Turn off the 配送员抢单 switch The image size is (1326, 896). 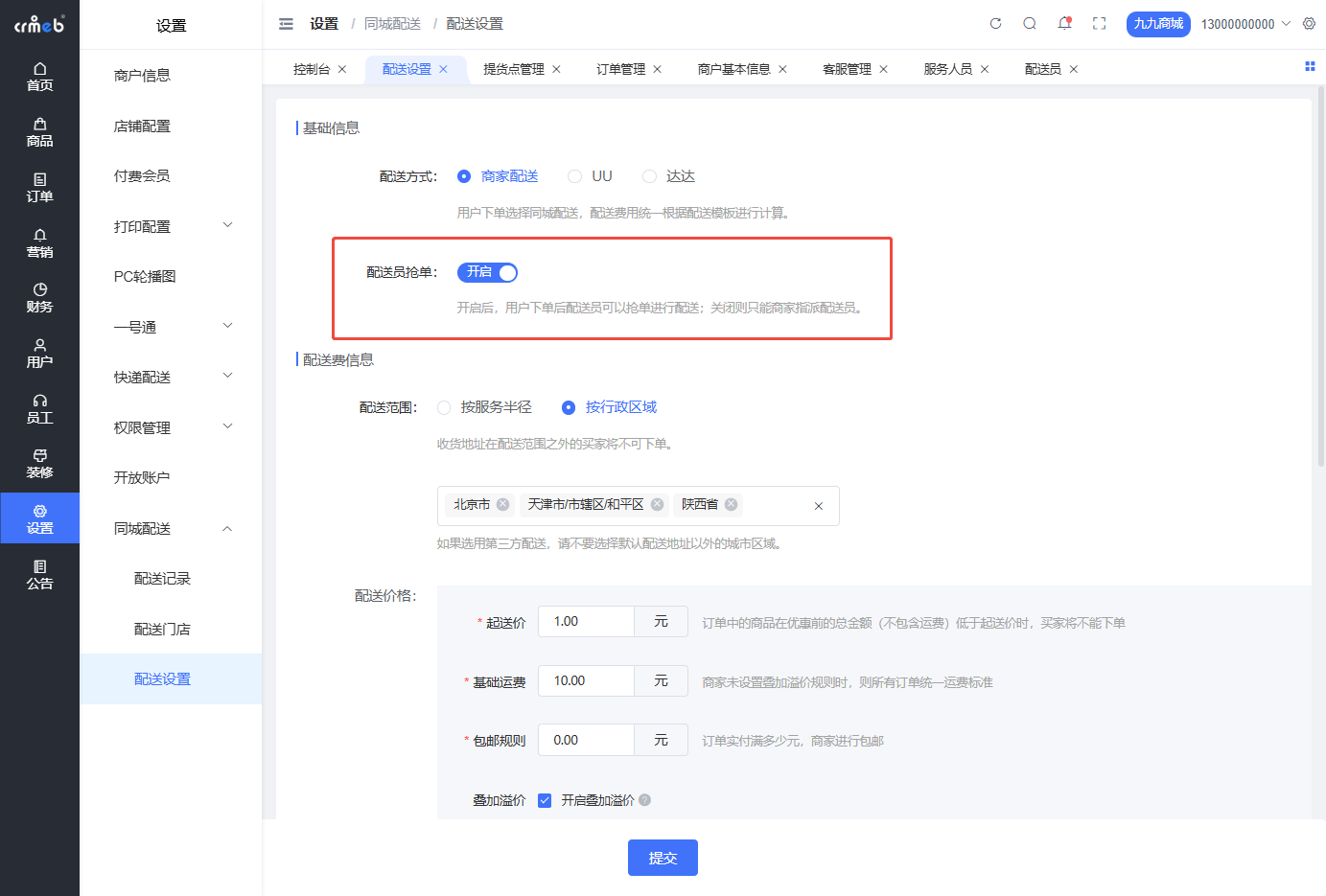(488, 272)
